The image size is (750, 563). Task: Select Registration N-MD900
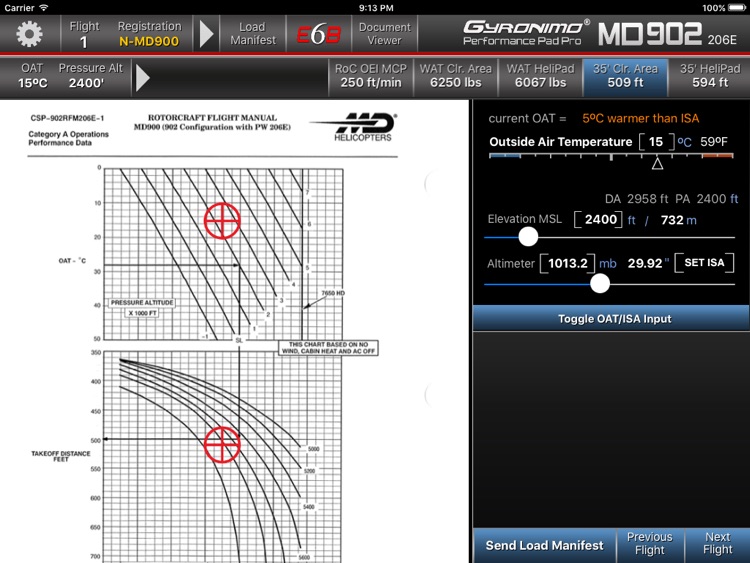pos(149,34)
